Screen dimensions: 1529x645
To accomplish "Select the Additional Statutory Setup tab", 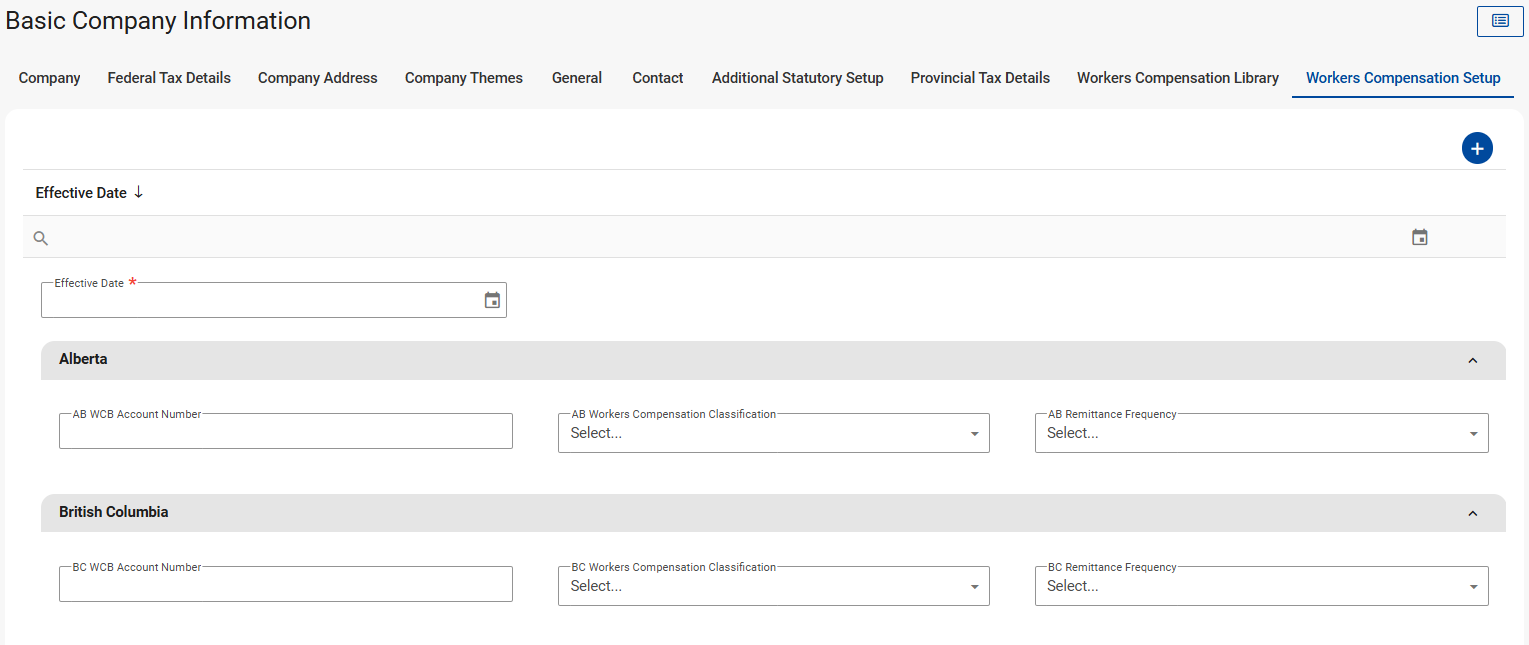I will (x=797, y=78).
